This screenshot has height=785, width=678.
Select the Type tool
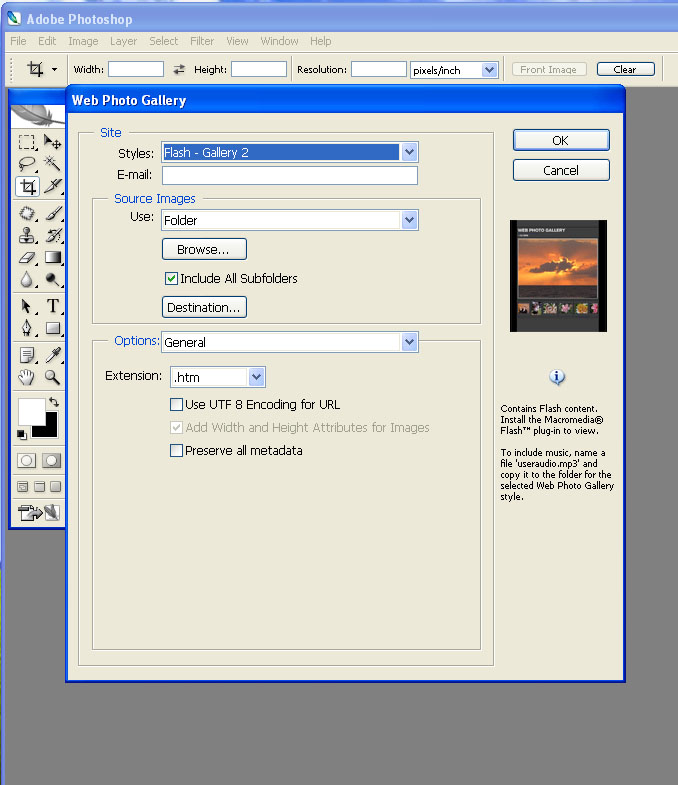[x=52, y=306]
